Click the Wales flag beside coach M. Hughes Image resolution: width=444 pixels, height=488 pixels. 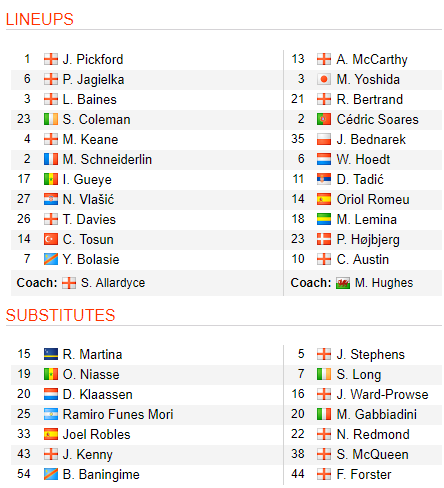click(x=343, y=283)
